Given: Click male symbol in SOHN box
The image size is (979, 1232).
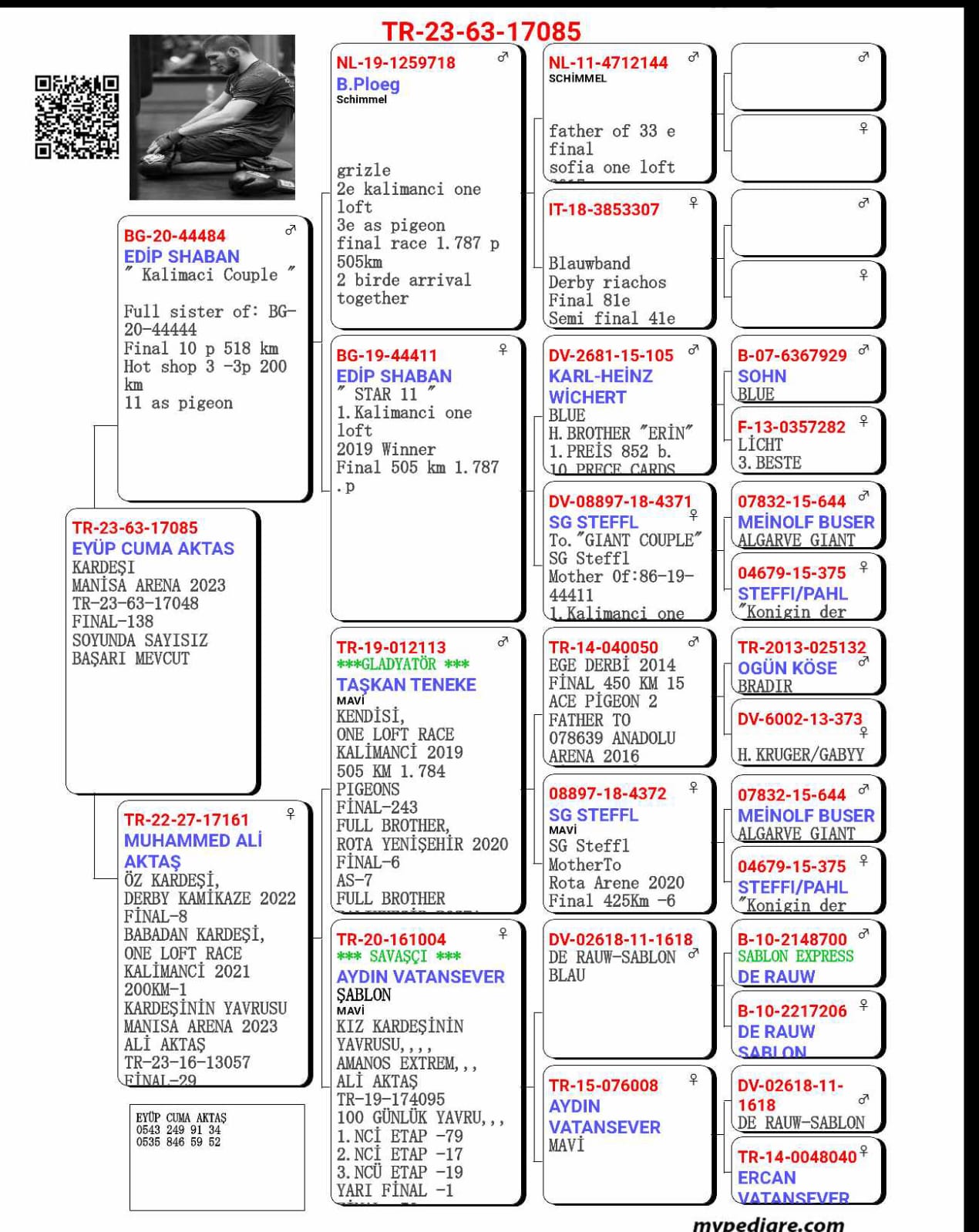Looking at the screenshot, I should click(x=863, y=350).
